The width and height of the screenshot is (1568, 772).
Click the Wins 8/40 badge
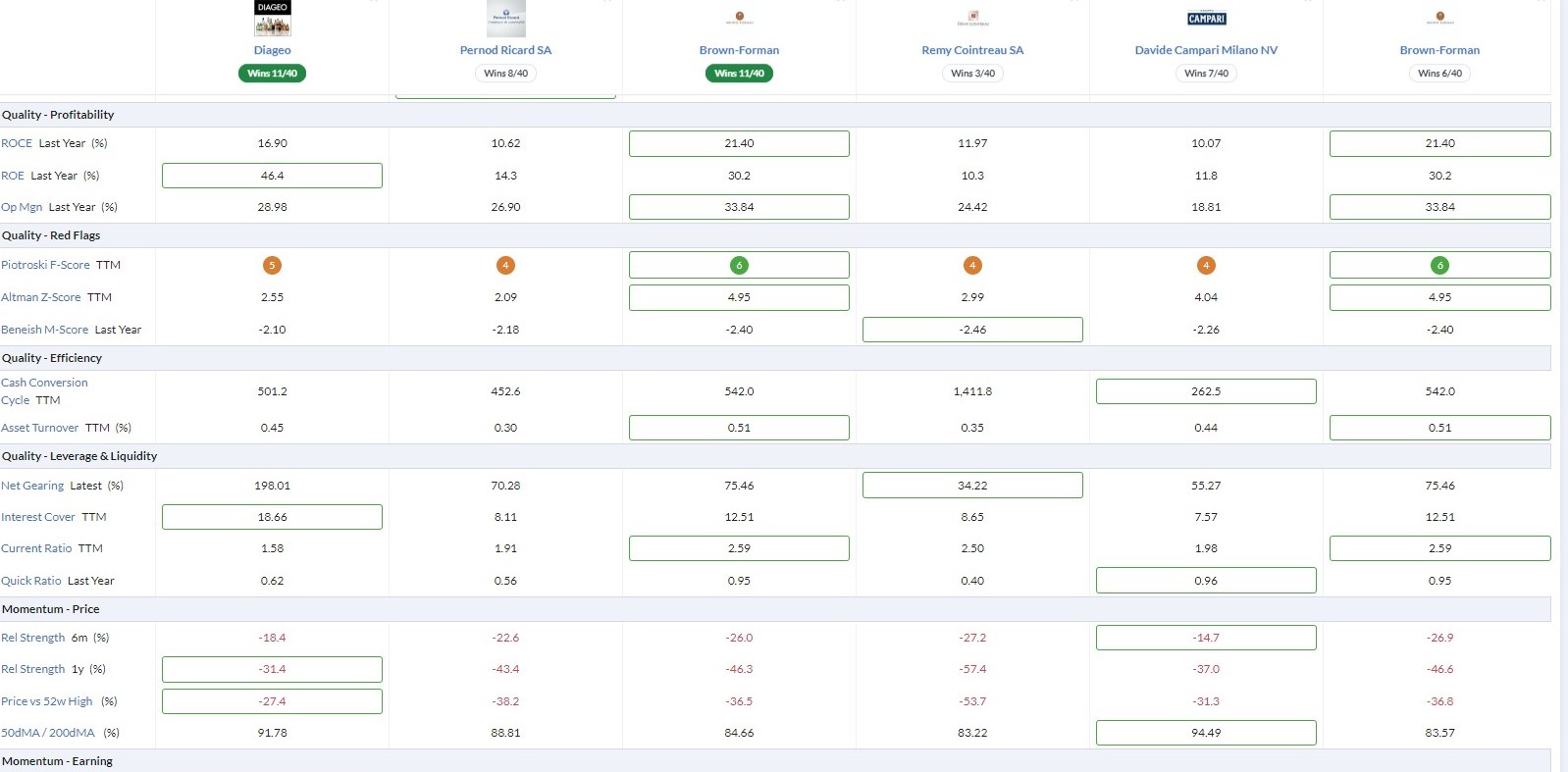[505, 74]
